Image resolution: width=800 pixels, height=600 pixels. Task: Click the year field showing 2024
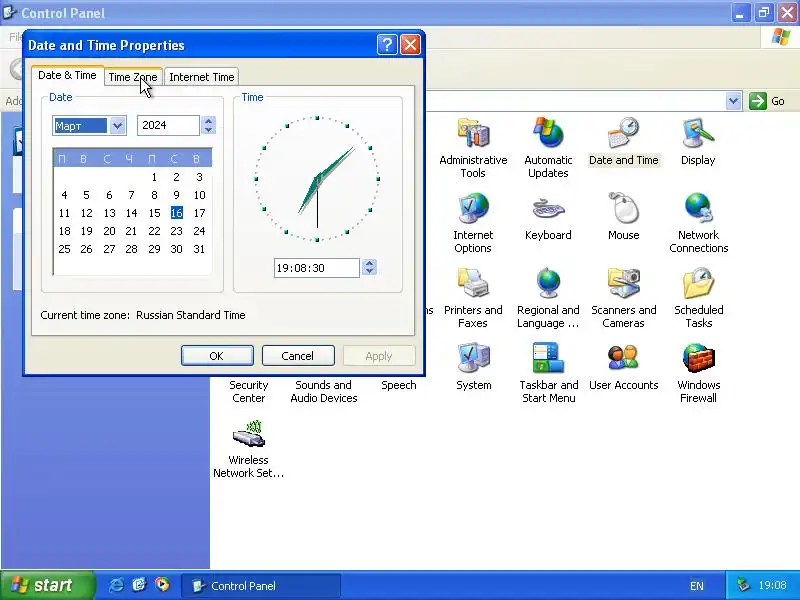[168, 126]
